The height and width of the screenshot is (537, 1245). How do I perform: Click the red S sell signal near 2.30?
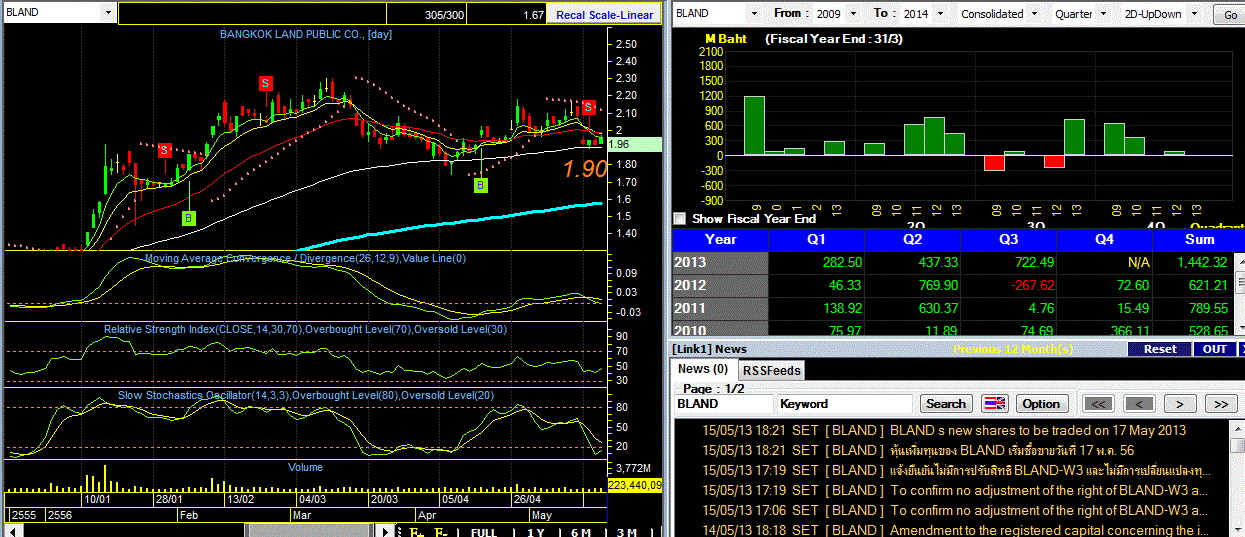pos(266,83)
